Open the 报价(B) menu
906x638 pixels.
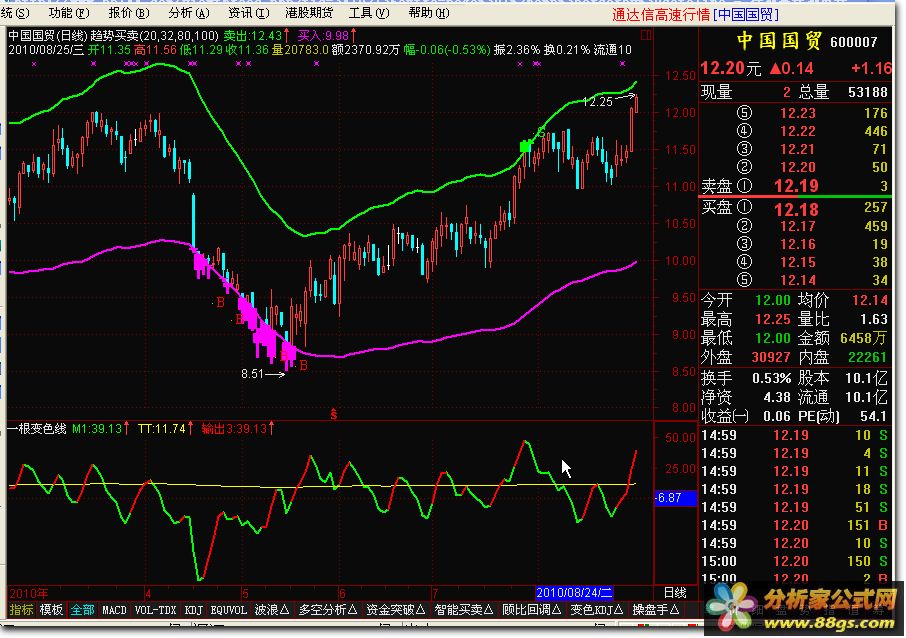point(129,13)
